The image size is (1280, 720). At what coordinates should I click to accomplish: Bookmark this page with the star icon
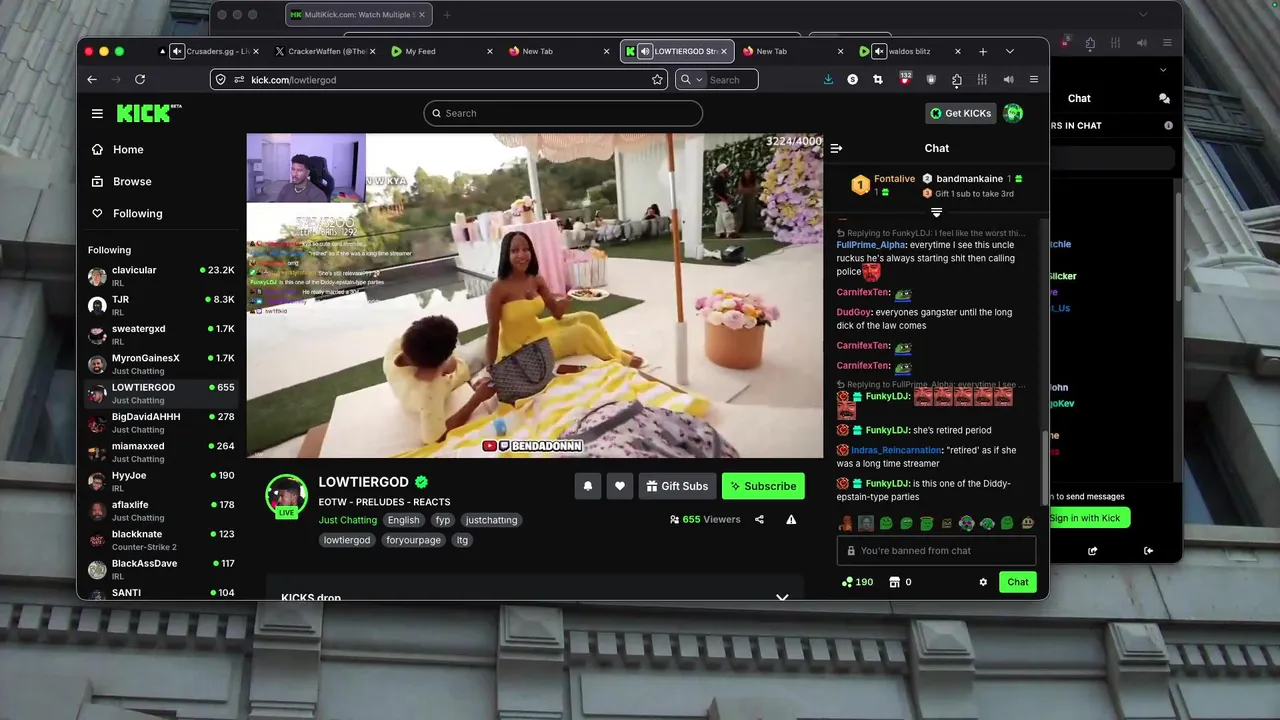tap(657, 79)
